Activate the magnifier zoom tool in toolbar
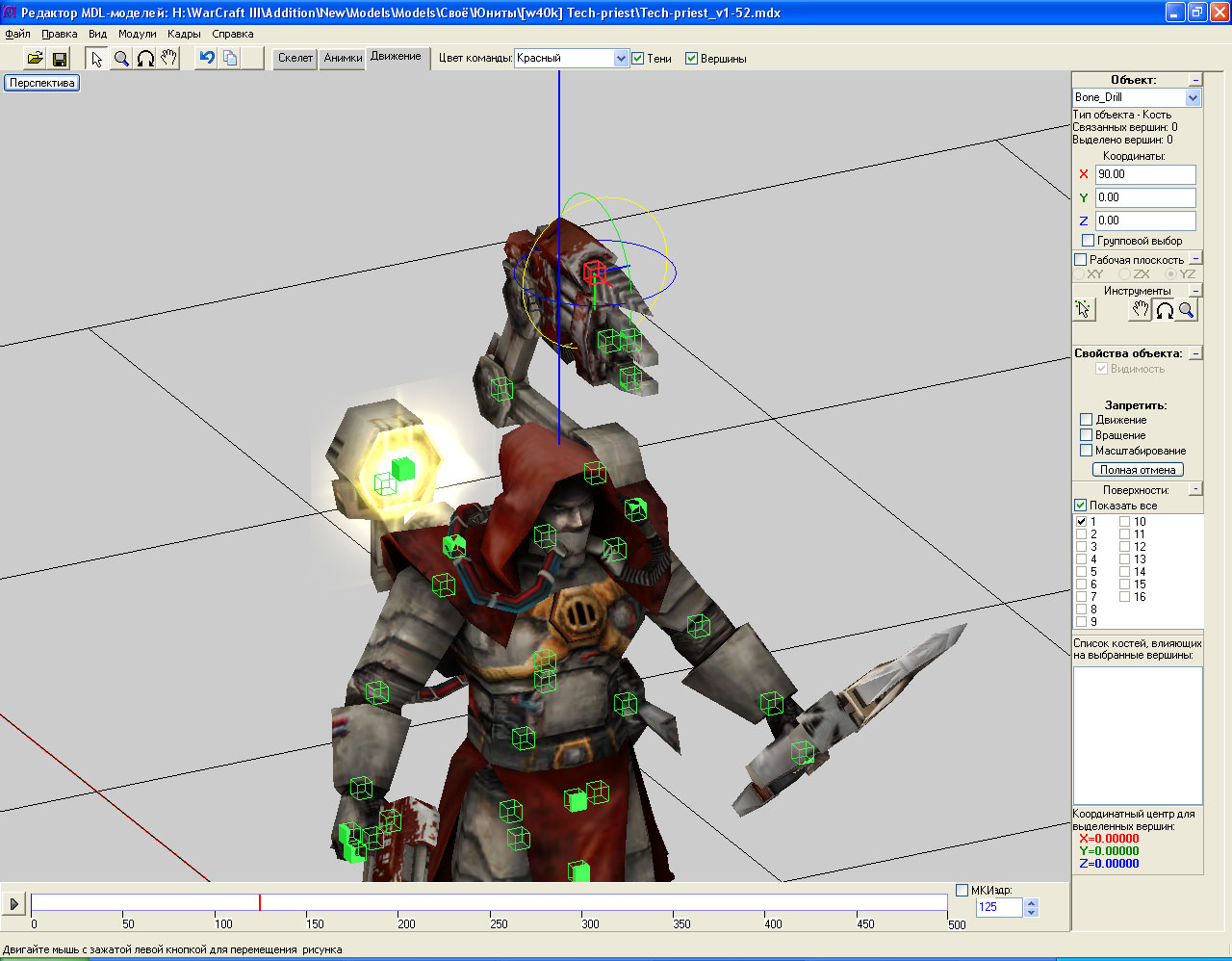This screenshot has height=961, width=1232. [x=121, y=59]
